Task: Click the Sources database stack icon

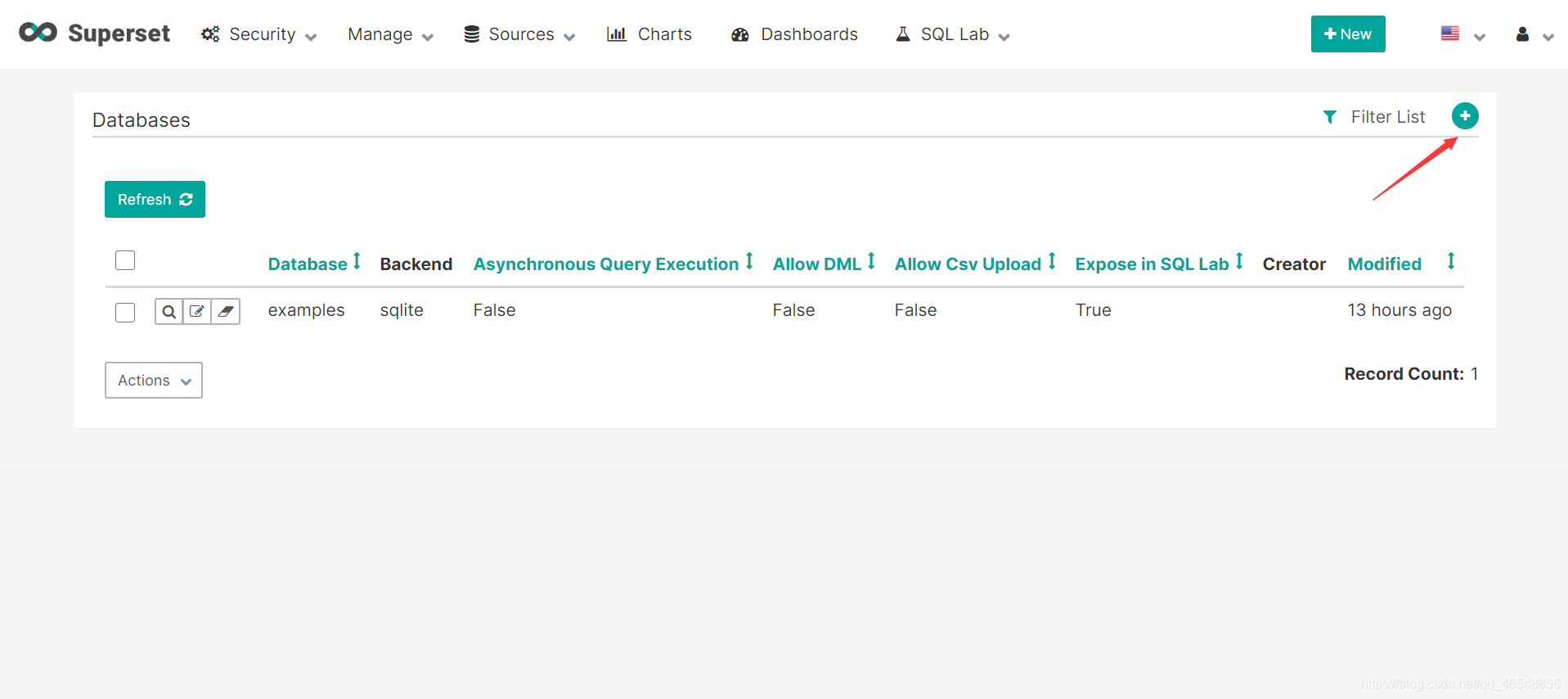Action: click(472, 34)
